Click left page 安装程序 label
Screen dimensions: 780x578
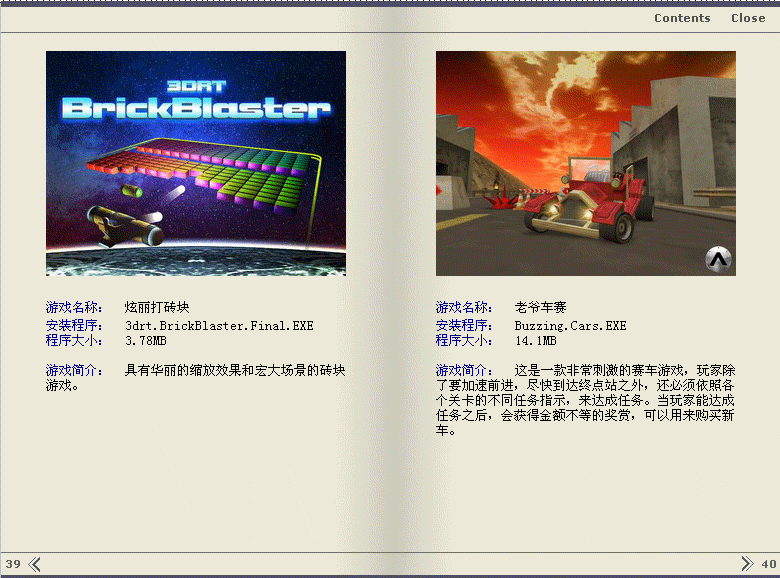coord(74,325)
